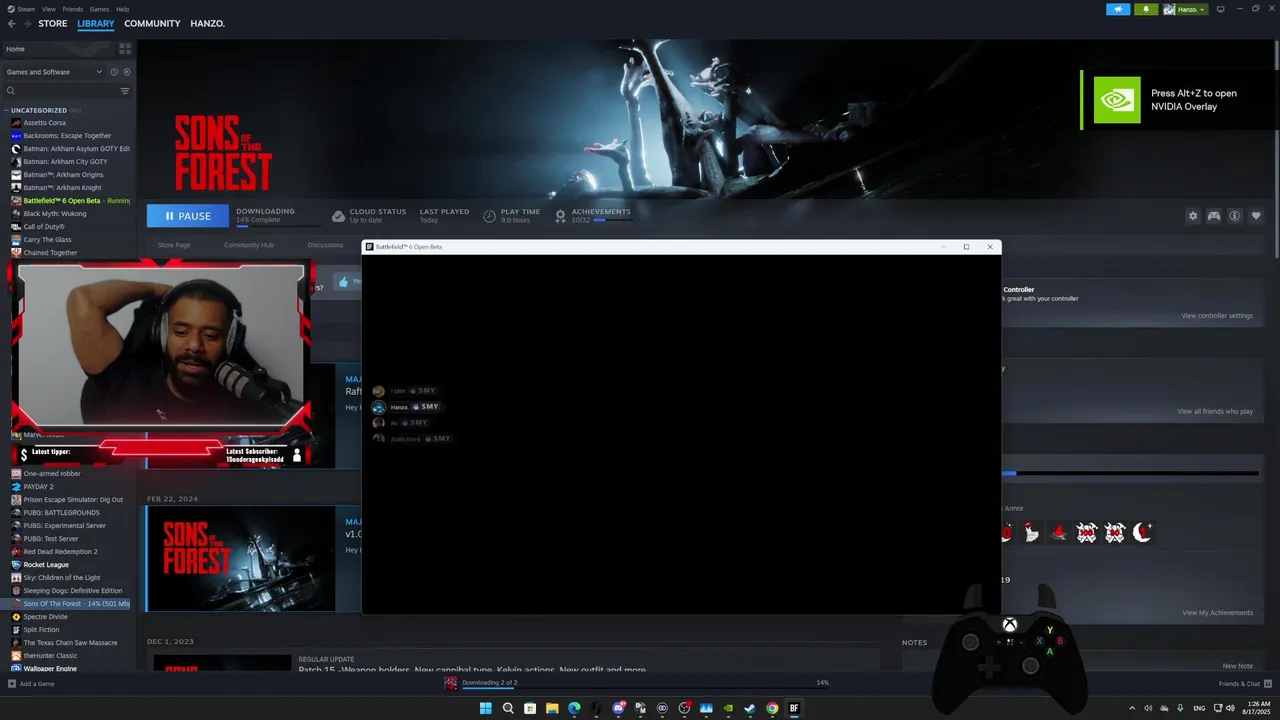Open the Help menu
Image resolution: width=1280 pixels, height=720 pixels.
[x=122, y=9]
